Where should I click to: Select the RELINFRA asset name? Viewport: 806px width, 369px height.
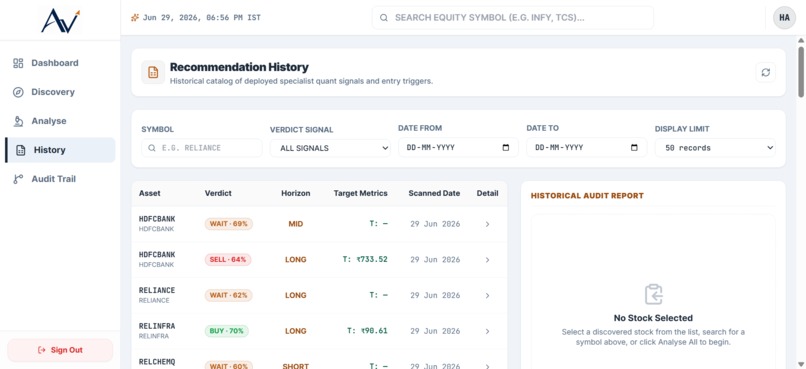point(157,326)
